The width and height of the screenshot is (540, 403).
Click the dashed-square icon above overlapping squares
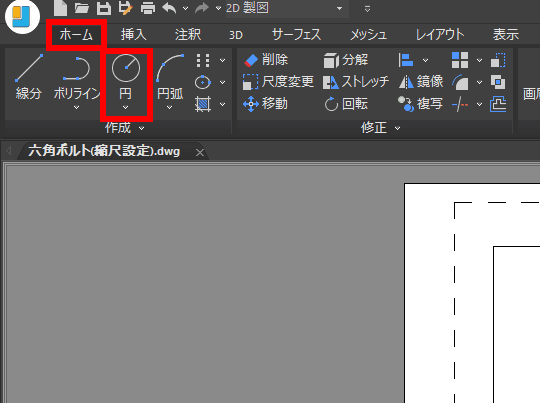[x=498, y=60]
